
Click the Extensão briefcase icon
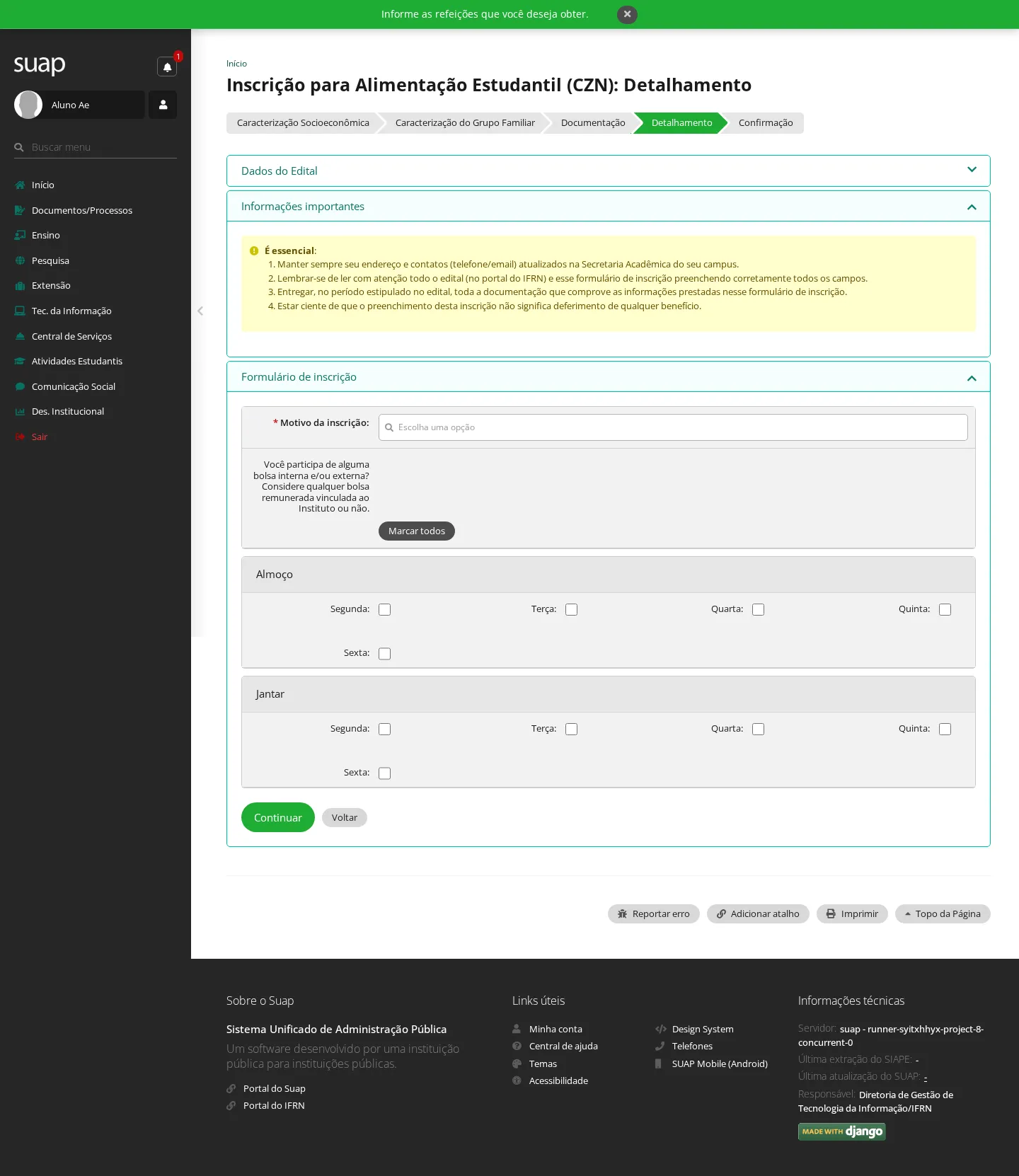coord(20,285)
